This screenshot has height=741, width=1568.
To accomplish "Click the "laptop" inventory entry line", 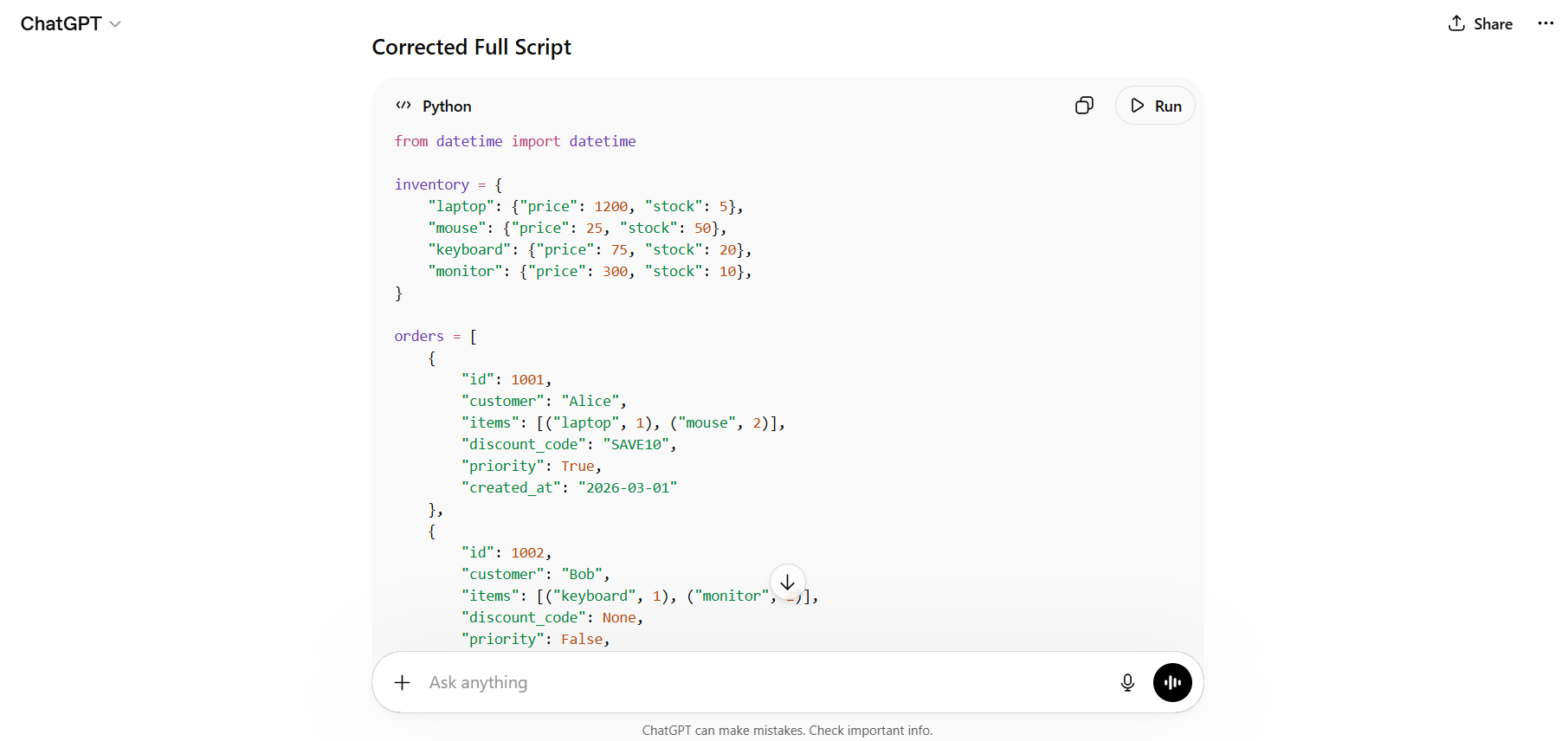I will [x=585, y=206].
